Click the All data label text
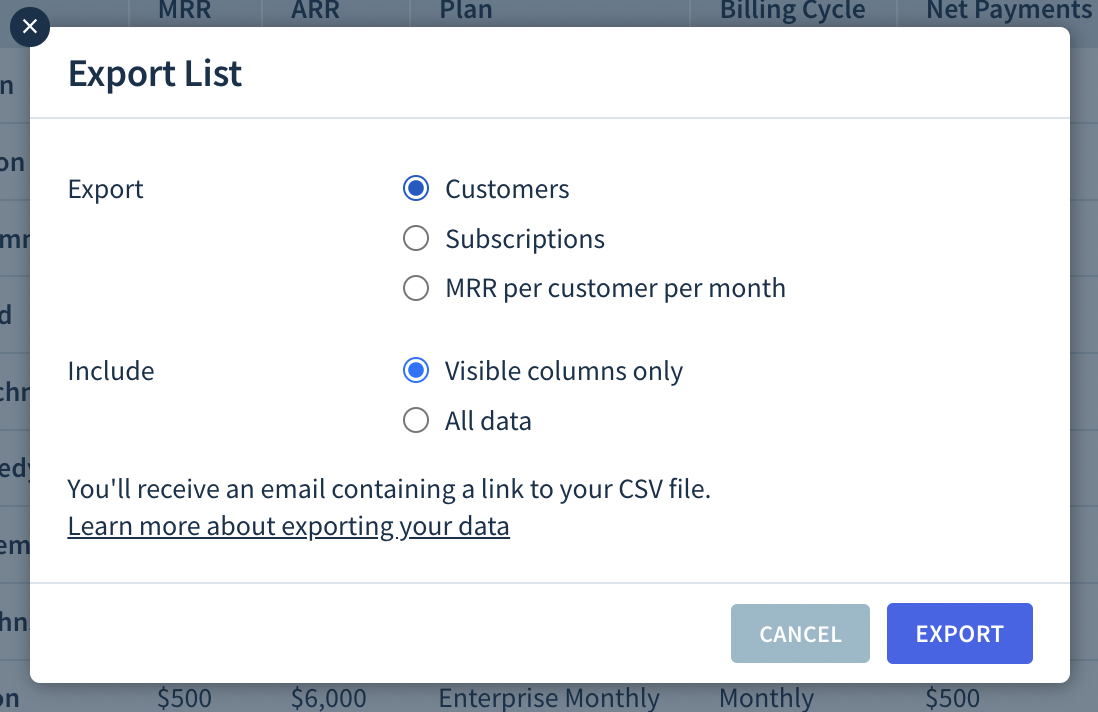The width and height of the screenshot is (1098, 712). (488, 421)
